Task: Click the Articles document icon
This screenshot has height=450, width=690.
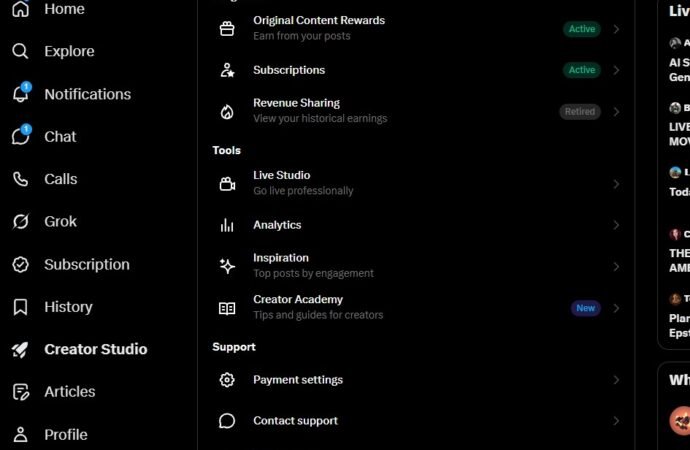Action: pyautogui.click(x=21, y=392)
